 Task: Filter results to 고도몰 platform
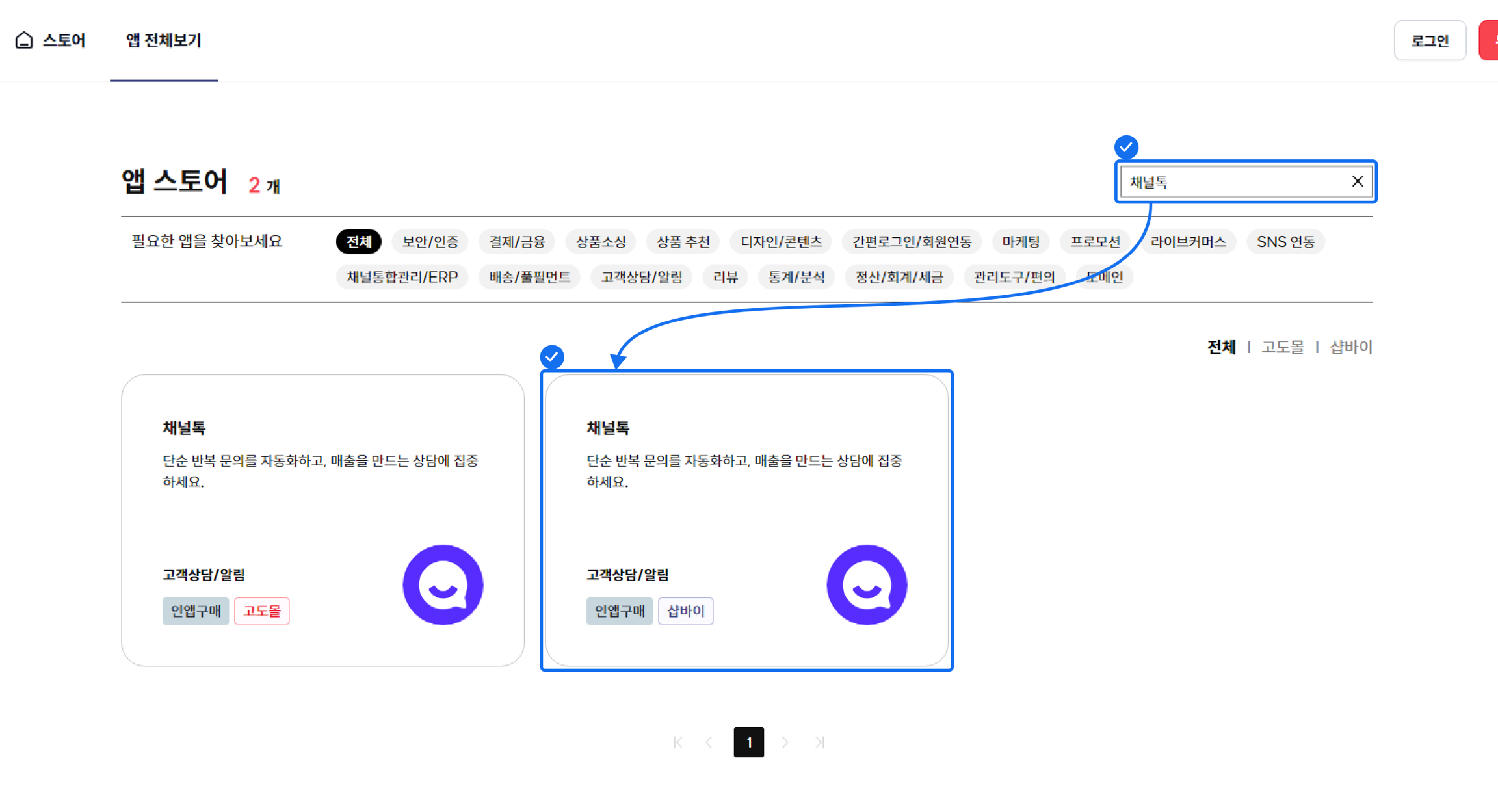tap(1282, 347)
